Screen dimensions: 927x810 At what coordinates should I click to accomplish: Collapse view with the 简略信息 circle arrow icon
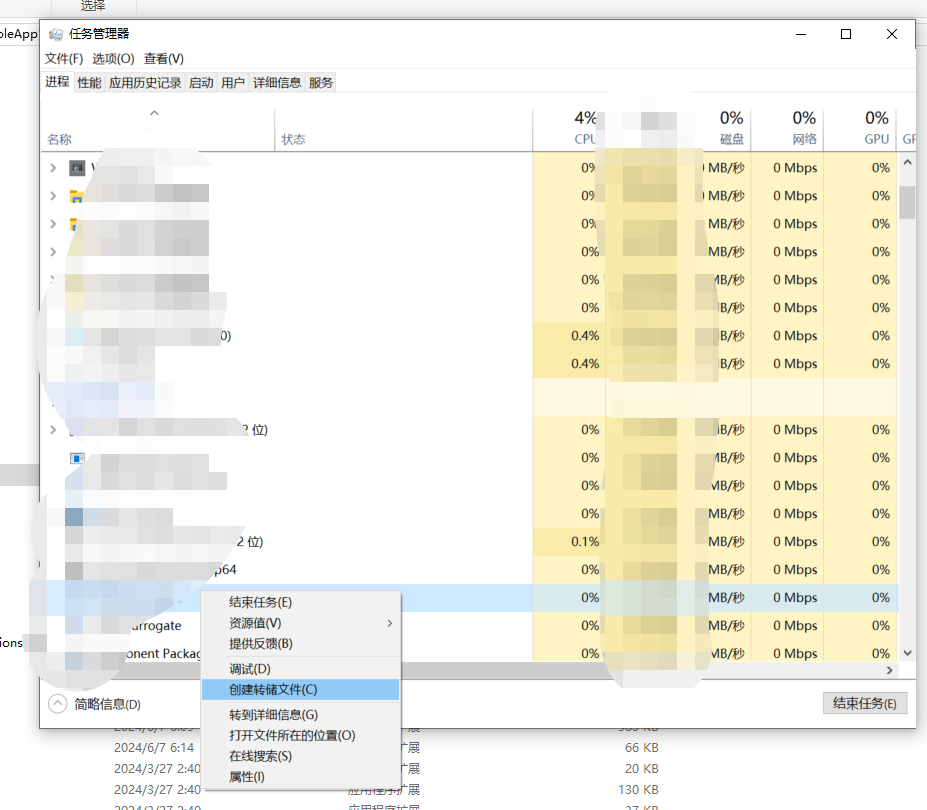[57, 704]
